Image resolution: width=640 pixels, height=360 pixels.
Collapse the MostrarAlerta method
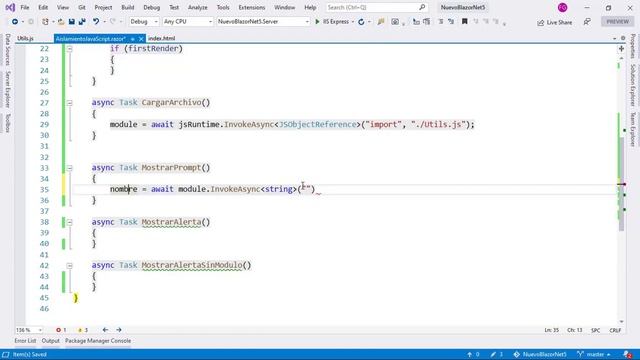point(69,222)
